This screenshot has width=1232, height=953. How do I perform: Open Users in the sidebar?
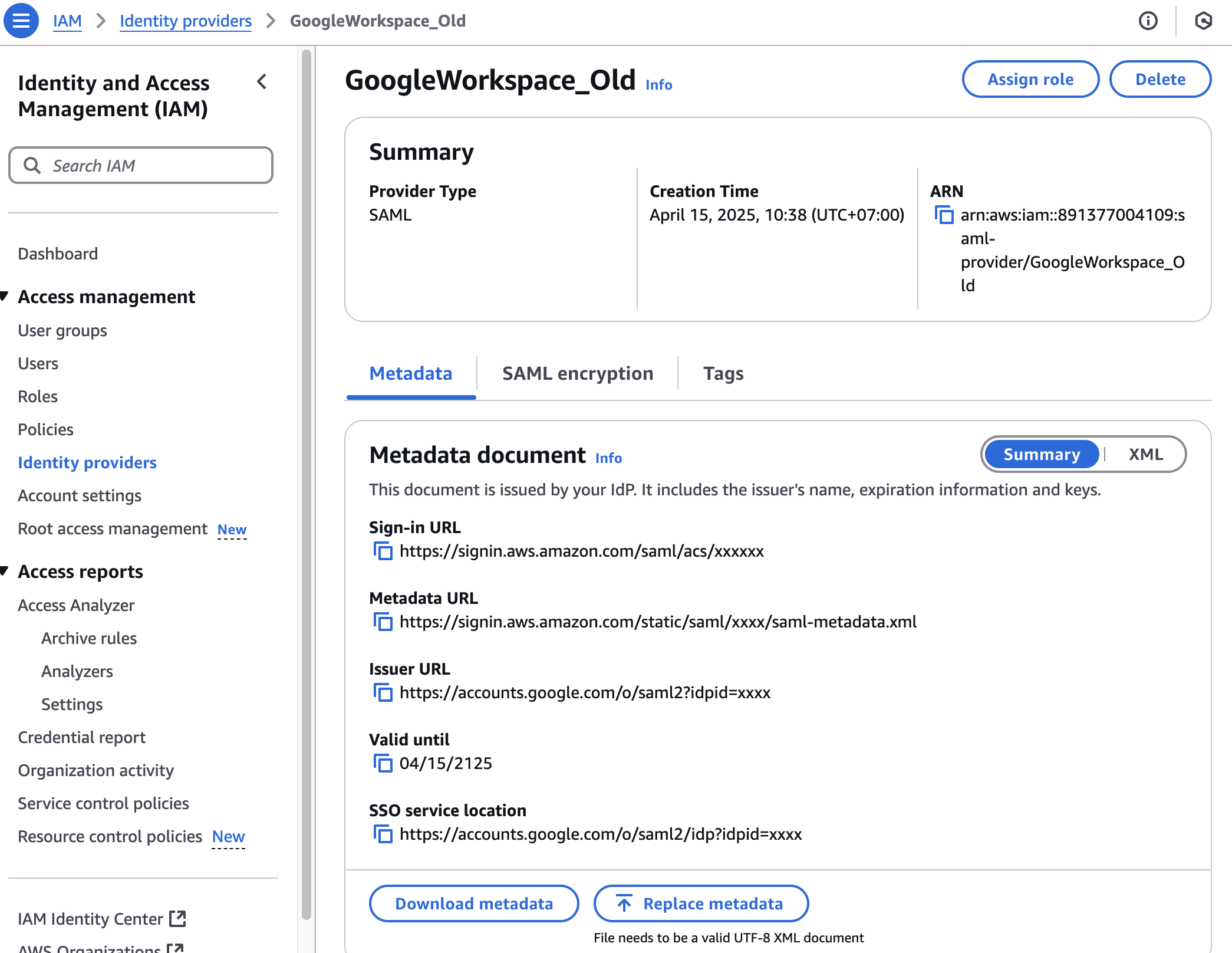pyautogui.click(x=38, y=363)
